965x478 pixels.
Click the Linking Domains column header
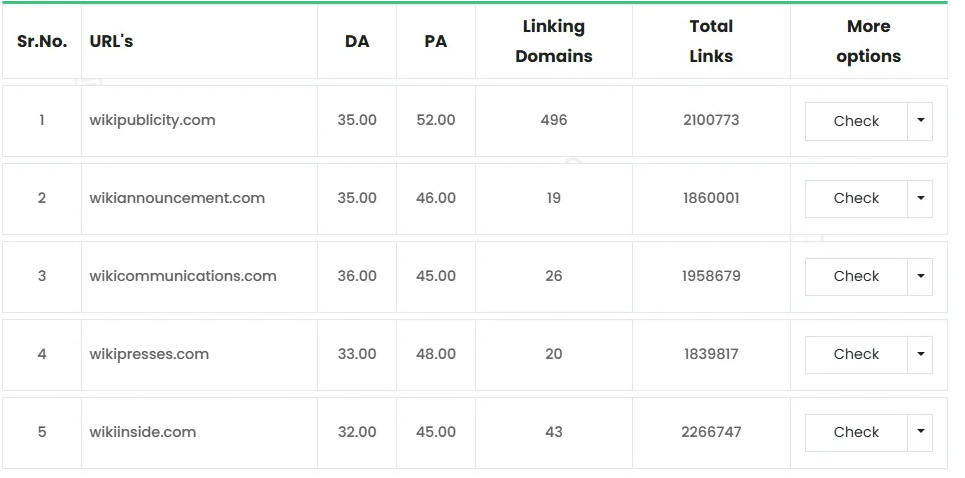[554, 41]
